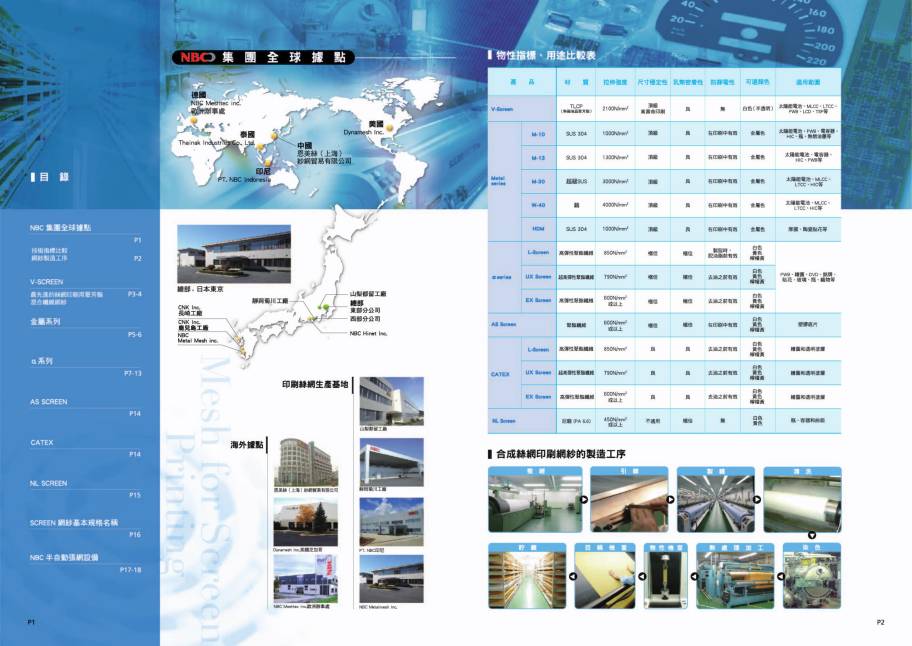Click the 'M-30' row label in the table
The image size is (912, 646).
point(538,181)
